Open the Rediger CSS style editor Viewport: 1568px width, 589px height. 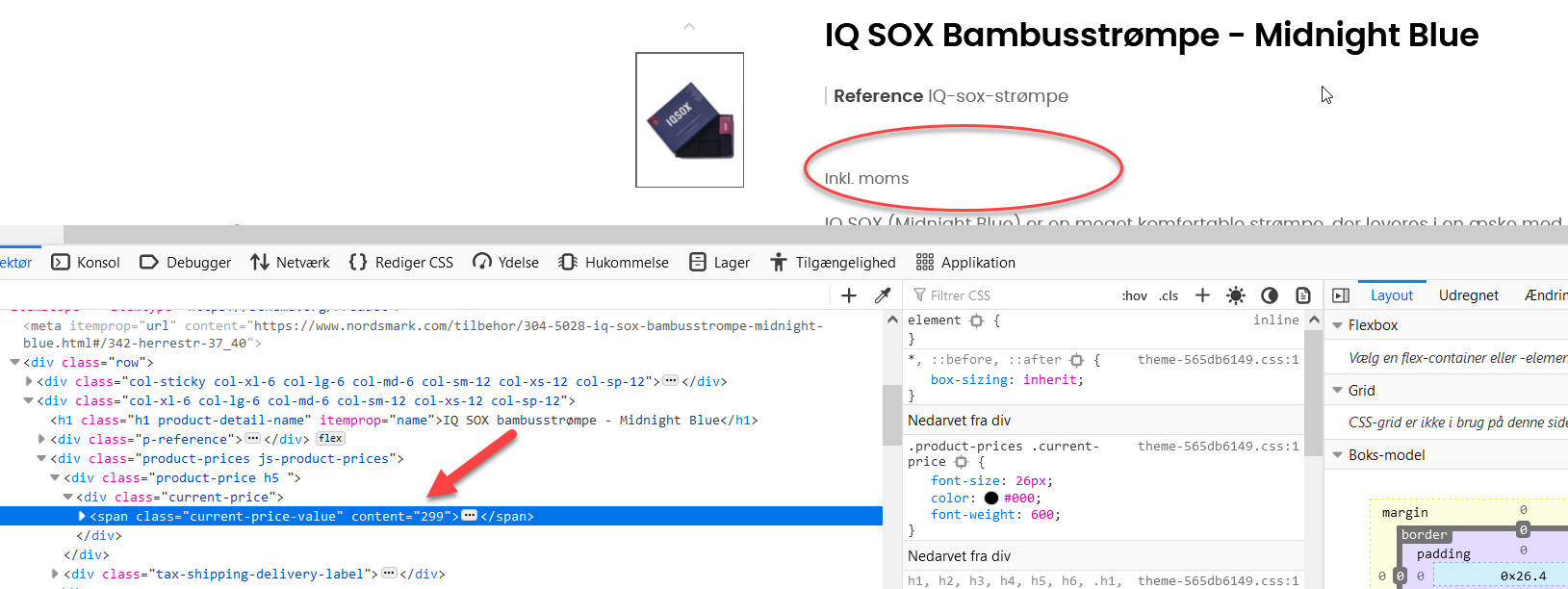[x=400, y=262]
